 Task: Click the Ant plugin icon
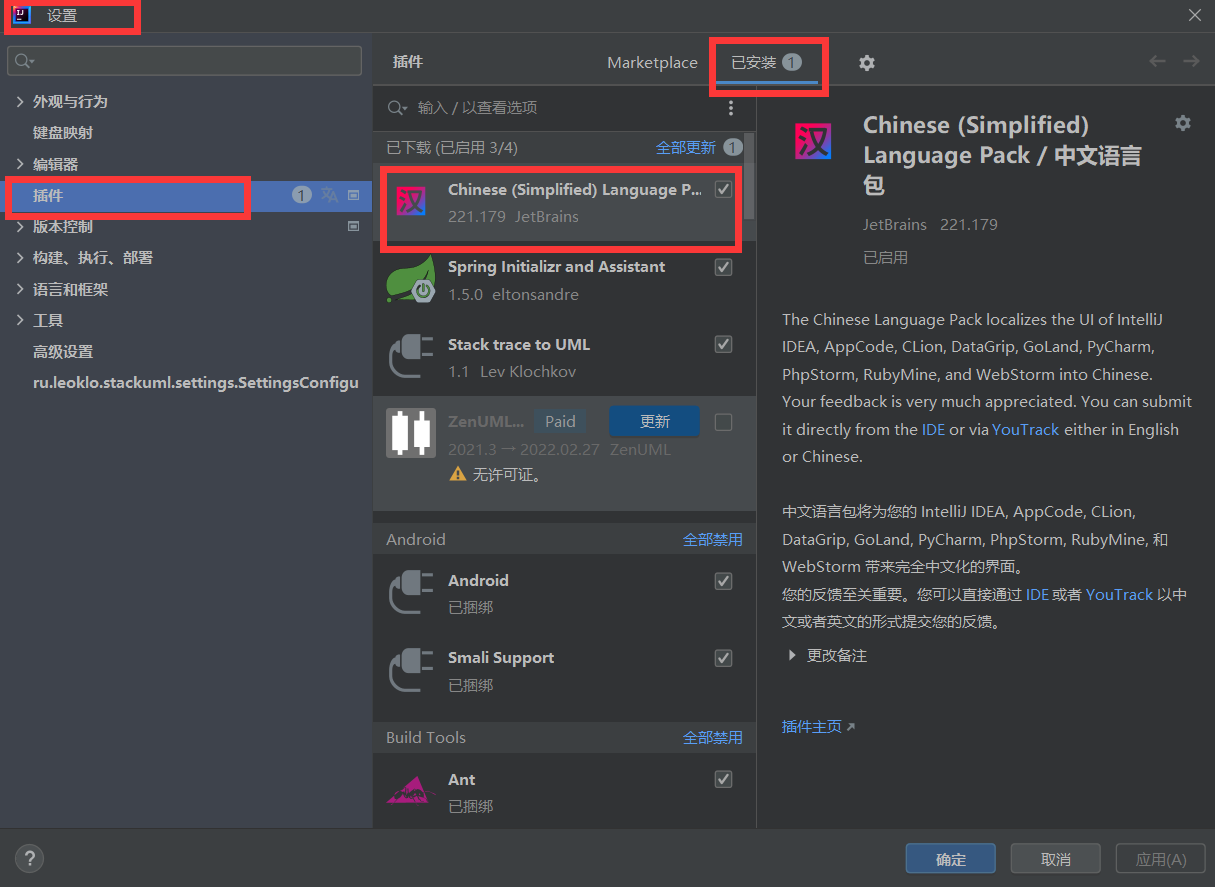click(x=410, y=792)
